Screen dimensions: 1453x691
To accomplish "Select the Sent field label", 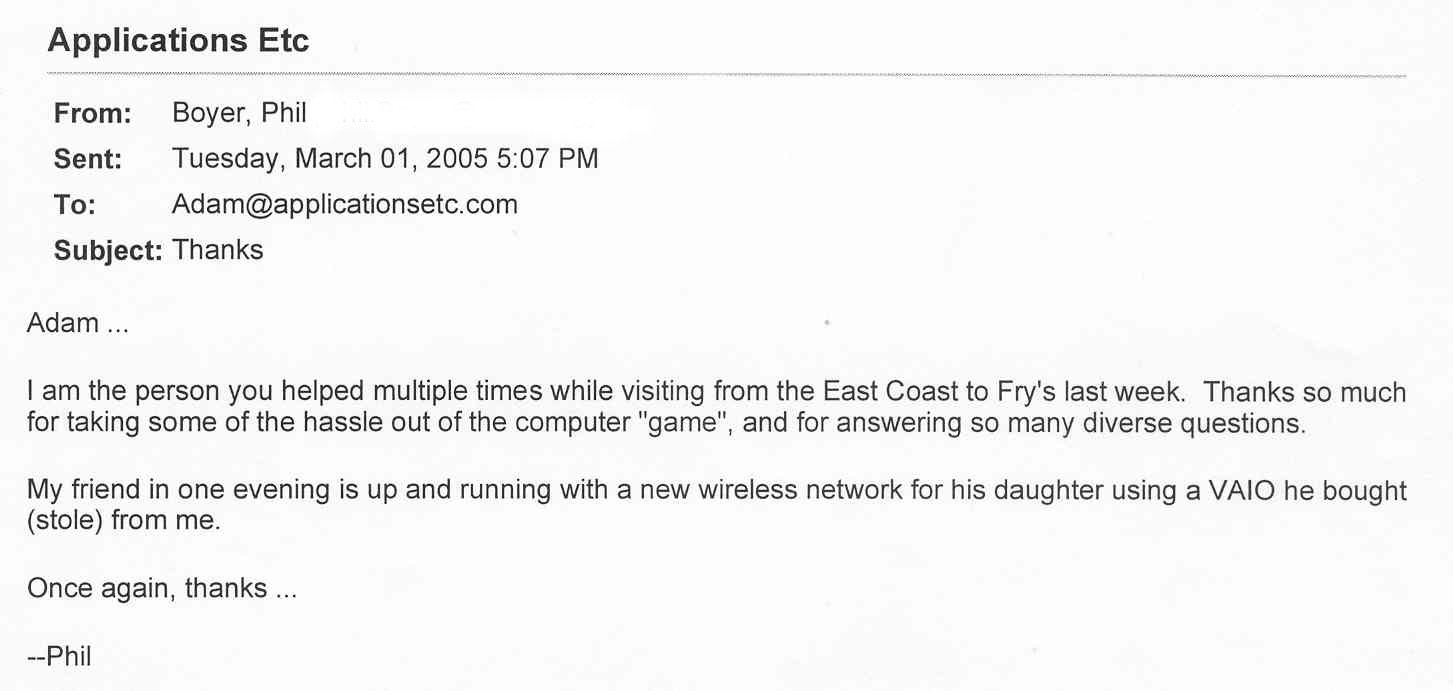I will coord(88,160).
